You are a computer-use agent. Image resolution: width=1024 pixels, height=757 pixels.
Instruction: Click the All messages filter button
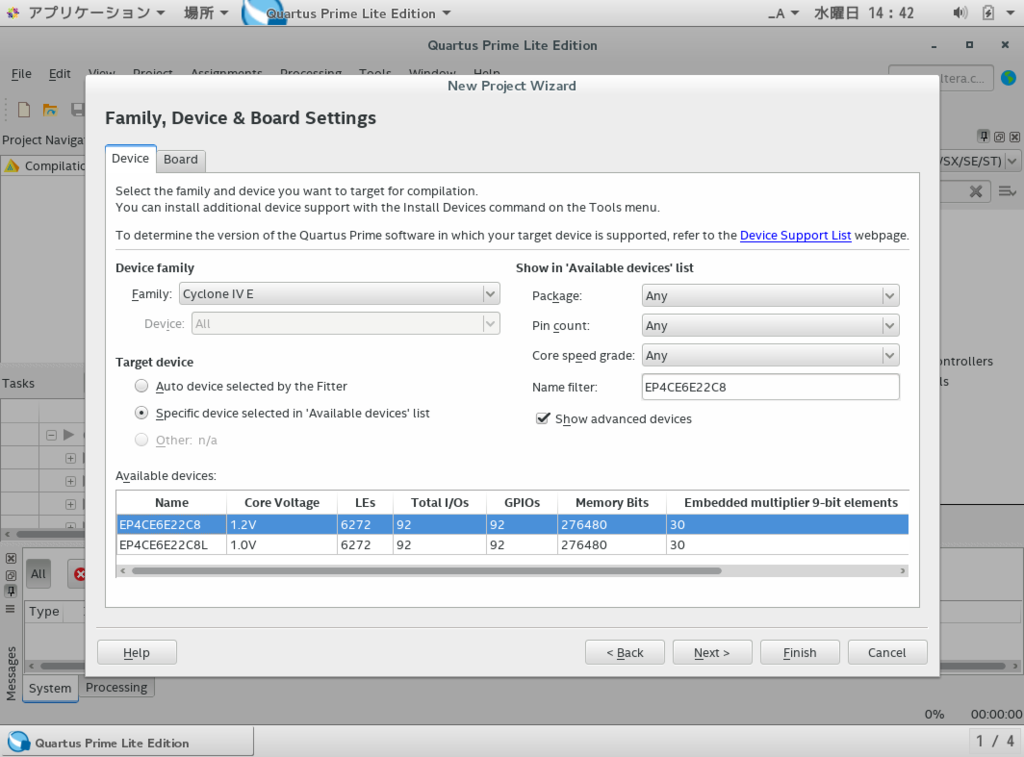[39, 574]
